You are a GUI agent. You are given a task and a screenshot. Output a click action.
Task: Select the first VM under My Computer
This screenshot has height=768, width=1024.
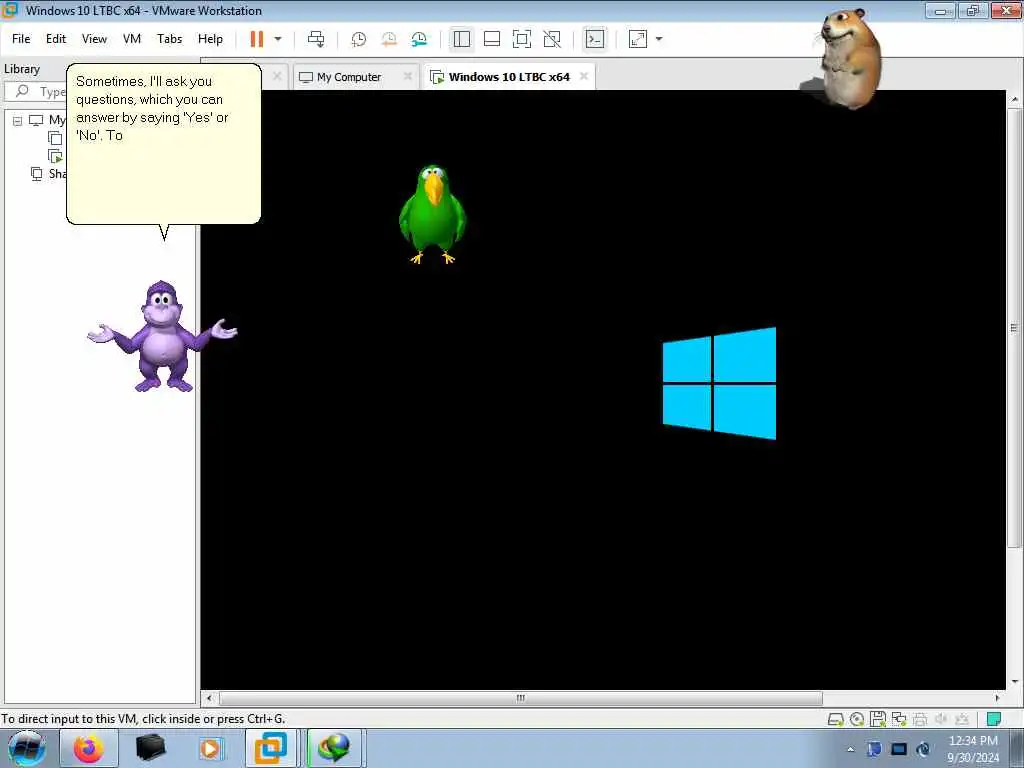click(56, 138)
